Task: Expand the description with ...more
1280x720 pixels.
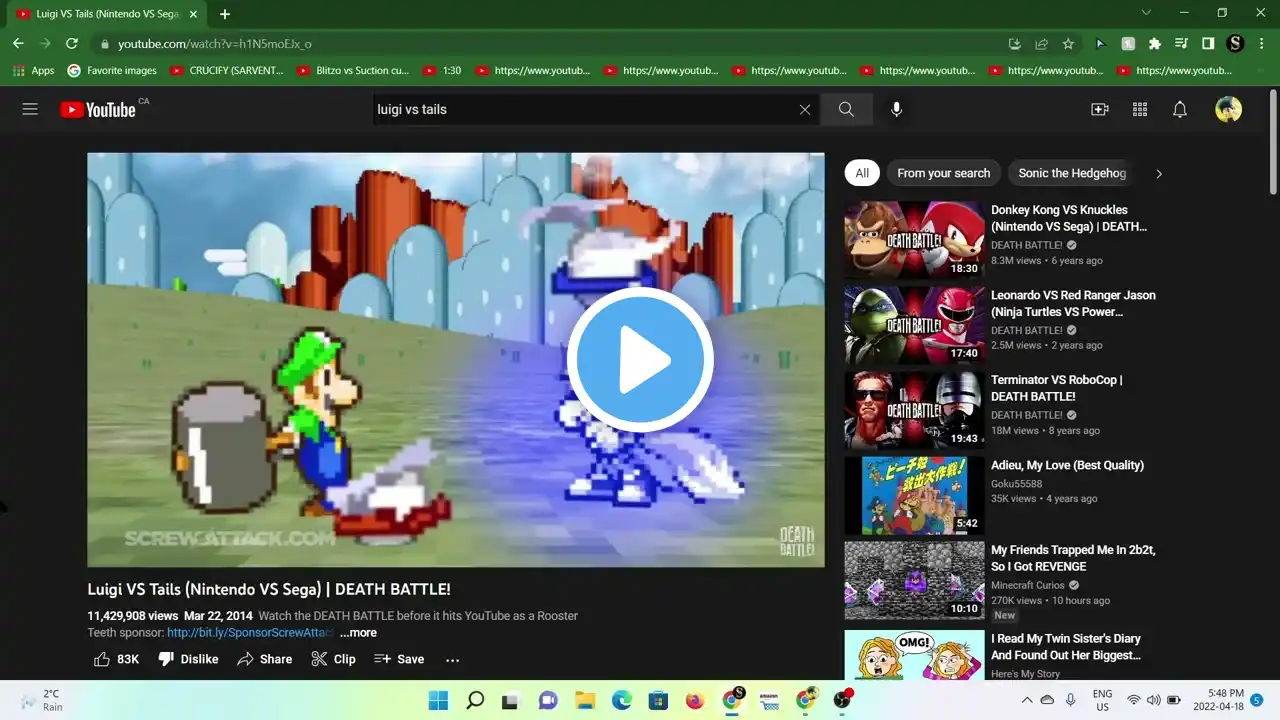Action: click(358, 632)
